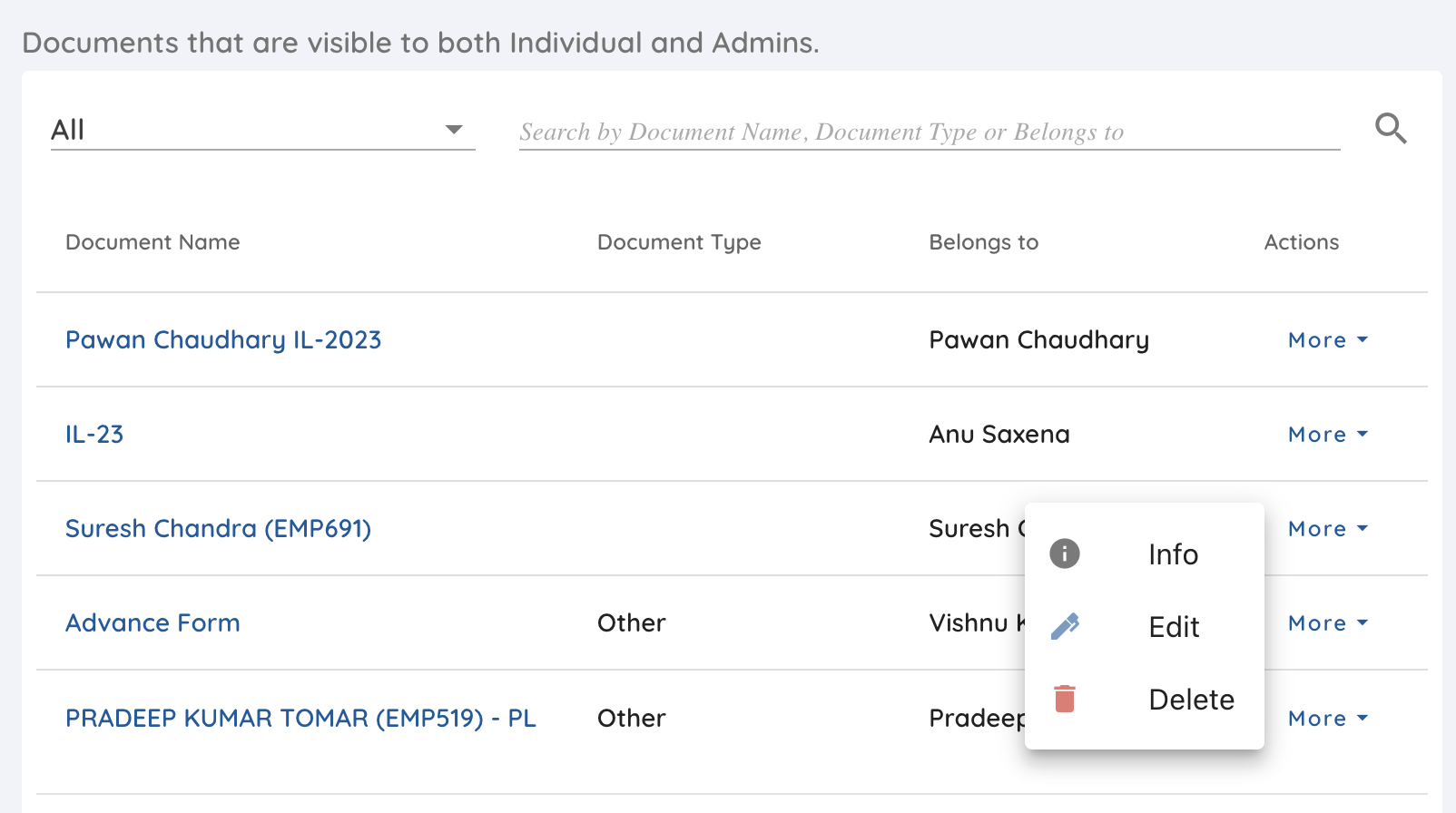This screenshot has height=813, width=1456.
Task: Choose Edit in the actions menu
Action: (x=1174, y=627)
